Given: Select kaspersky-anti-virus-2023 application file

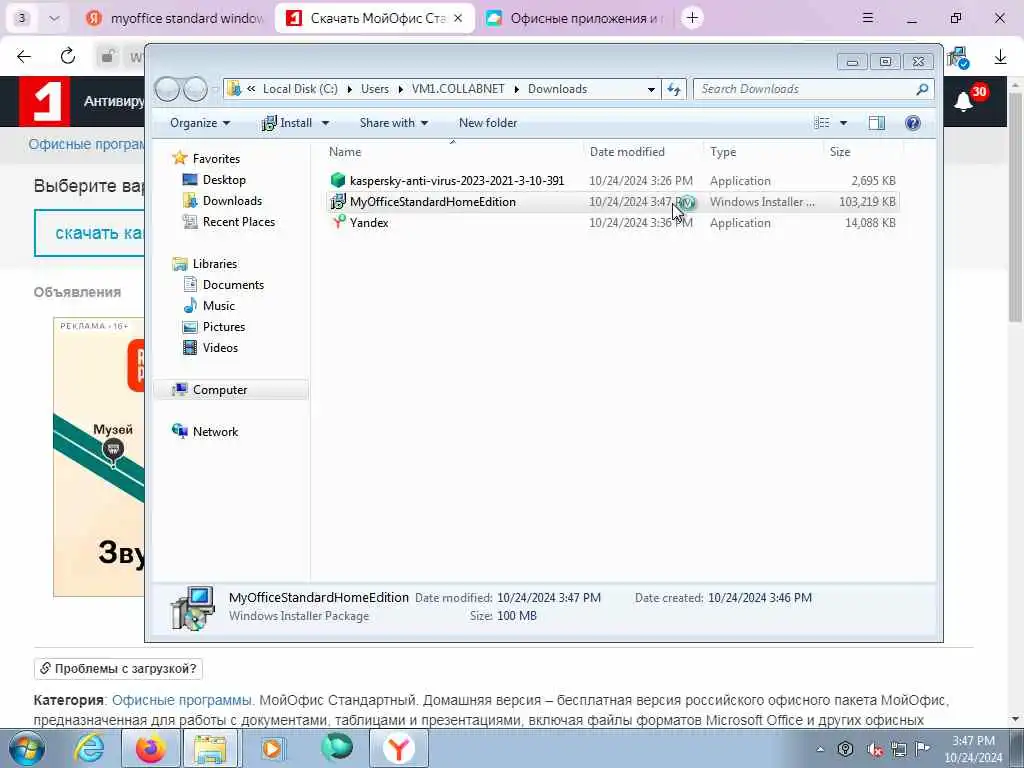Looking at the screenshot, I should pyautogui.click(x=456, y=181).
